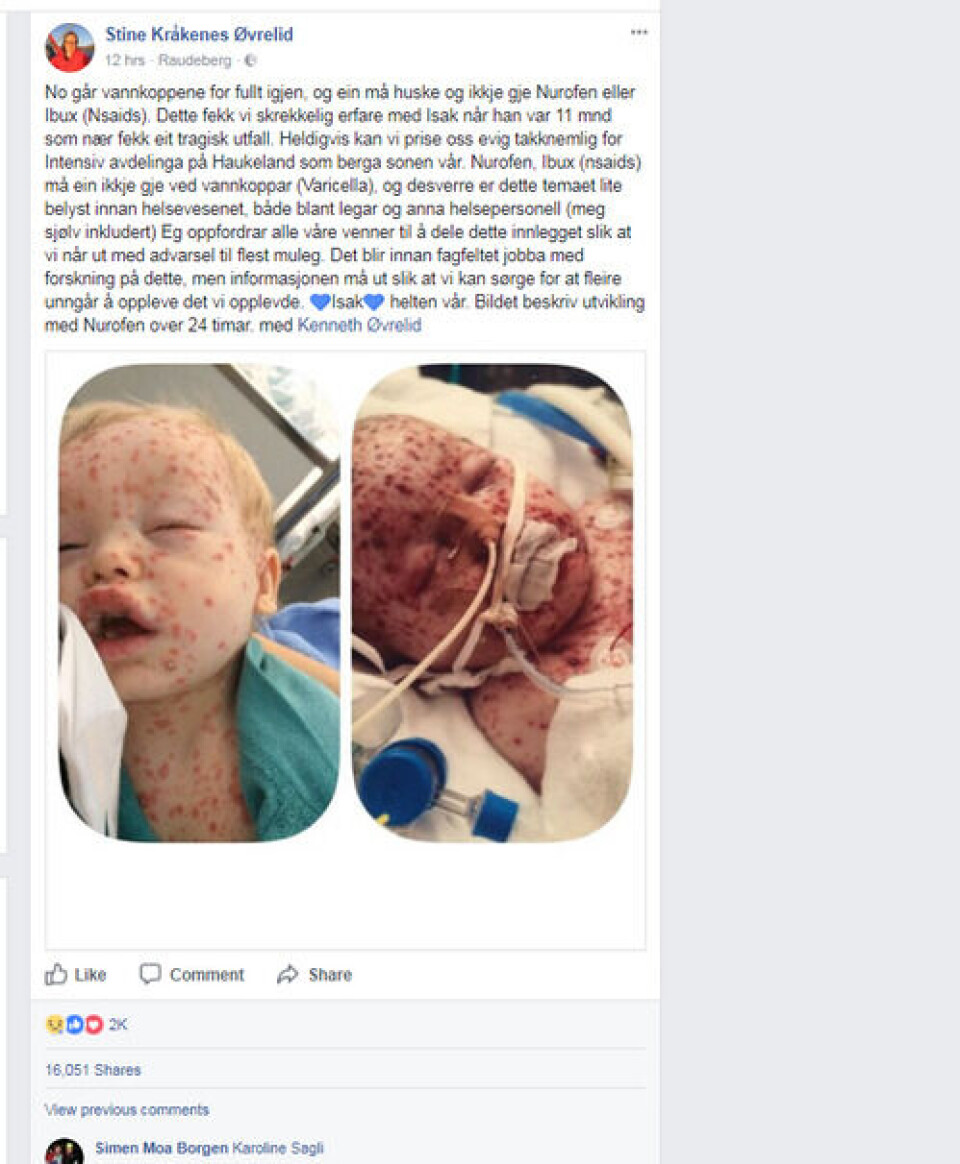Open the left photo of the baby
The image size is (960, 1164).
(199, 603)
